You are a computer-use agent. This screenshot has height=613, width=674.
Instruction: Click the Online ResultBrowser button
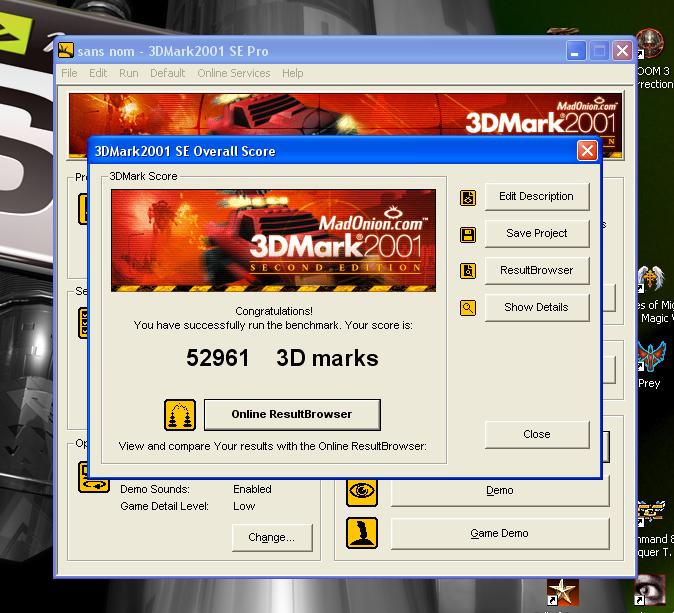coord(292,414)
